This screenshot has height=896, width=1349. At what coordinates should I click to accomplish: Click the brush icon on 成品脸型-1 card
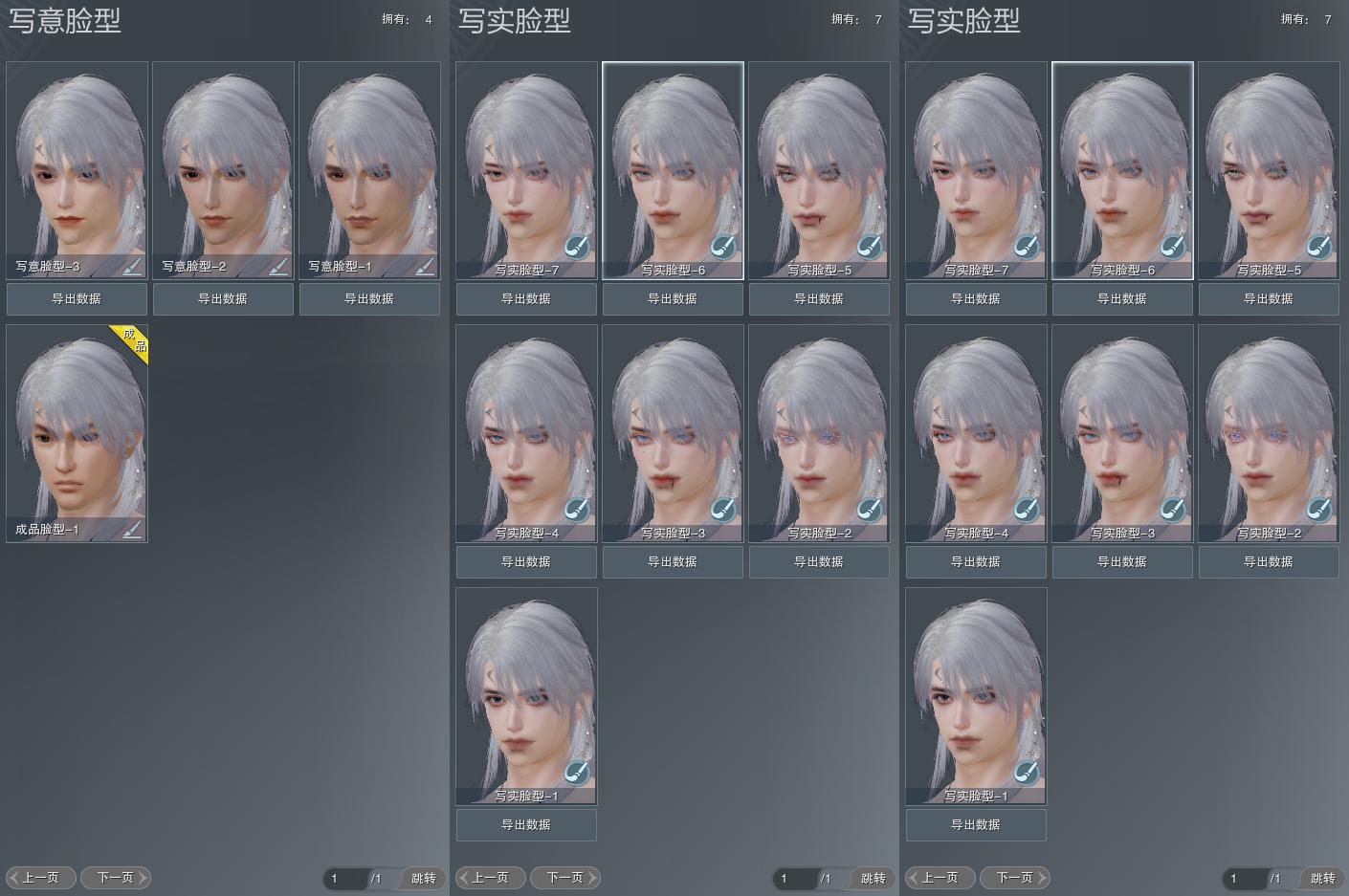pyautogui.click(x=132, y=529)
